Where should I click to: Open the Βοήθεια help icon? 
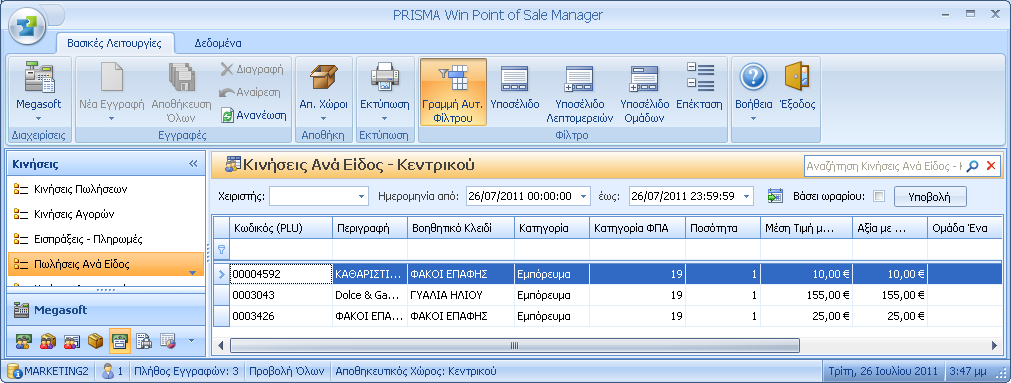pos(753,77)
